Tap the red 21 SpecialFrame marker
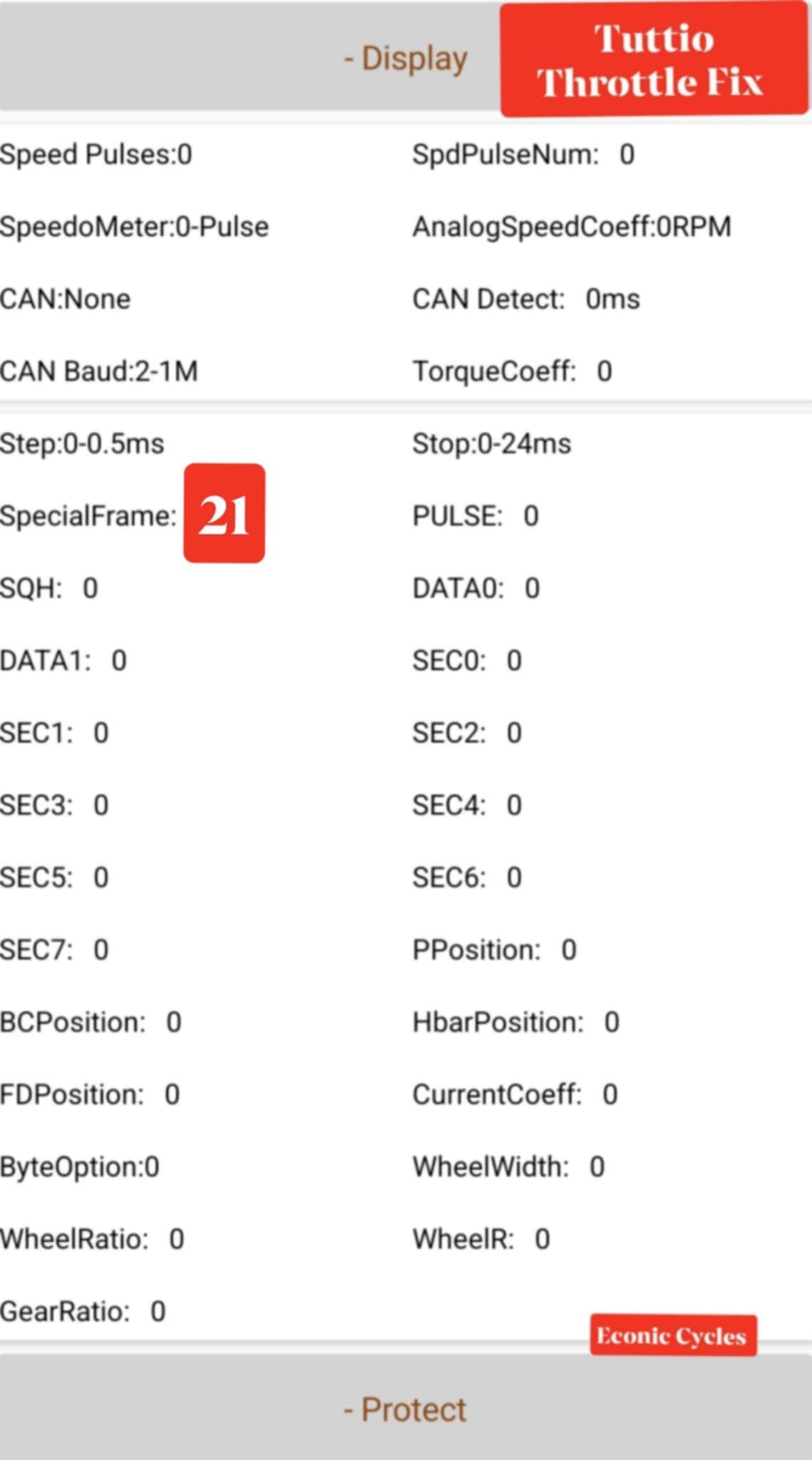This screenshot has height=1460, width=812. [x=224, y=513]
